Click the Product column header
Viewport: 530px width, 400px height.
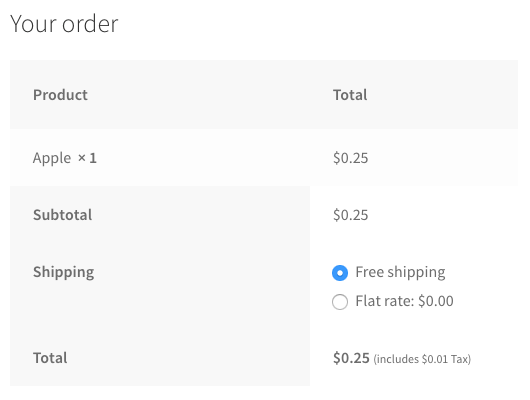[60, 95]
